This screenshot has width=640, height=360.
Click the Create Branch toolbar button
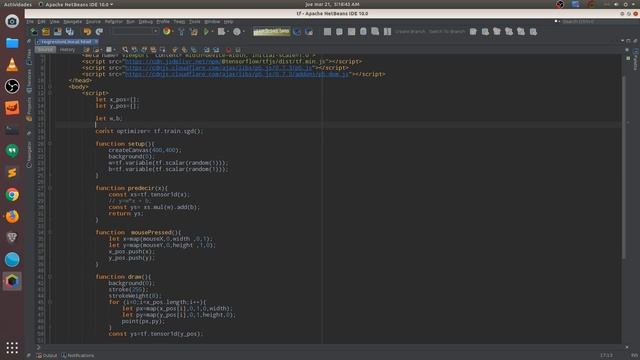(410, 31)
